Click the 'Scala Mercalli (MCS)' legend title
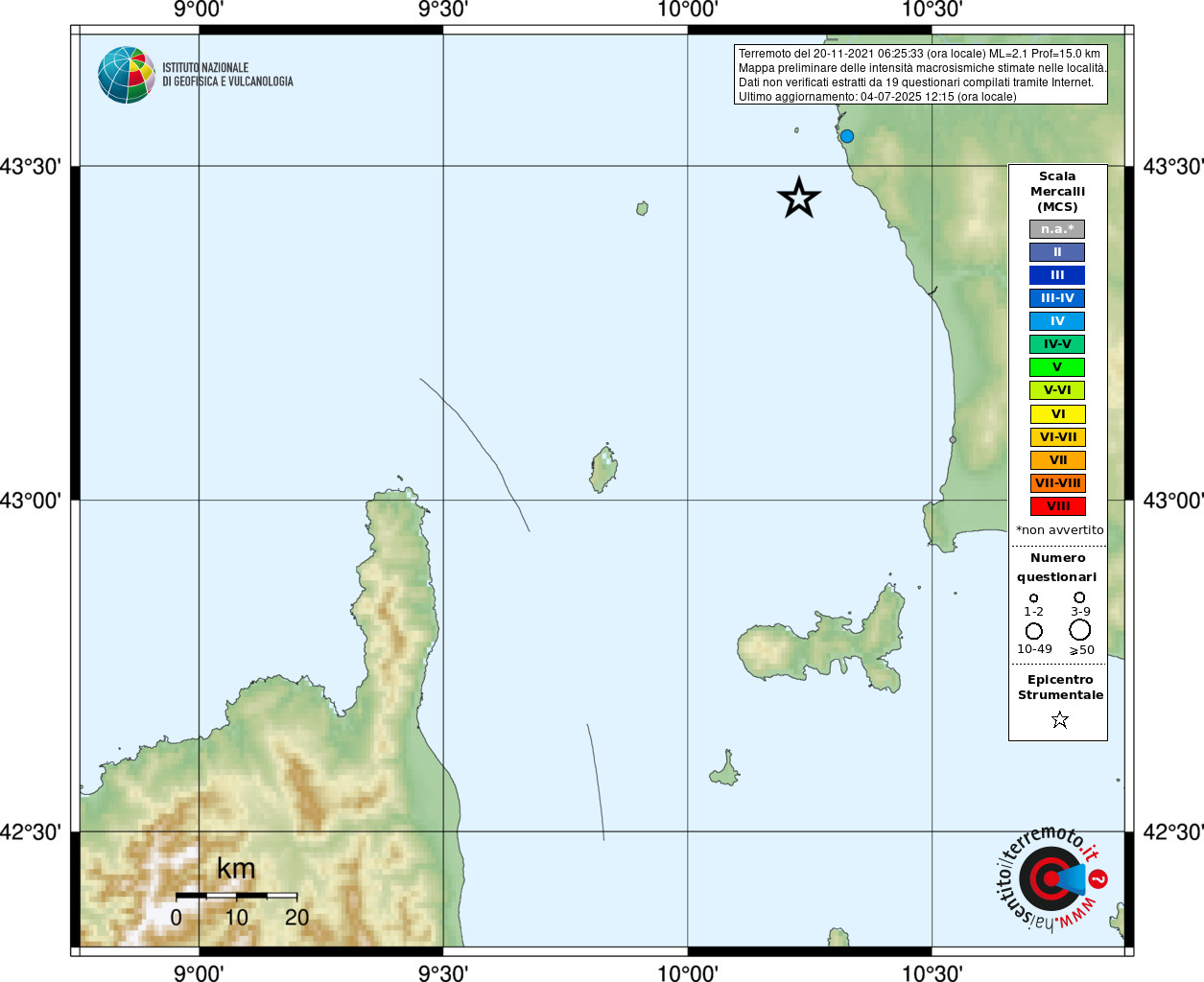 coord(1057,192)
